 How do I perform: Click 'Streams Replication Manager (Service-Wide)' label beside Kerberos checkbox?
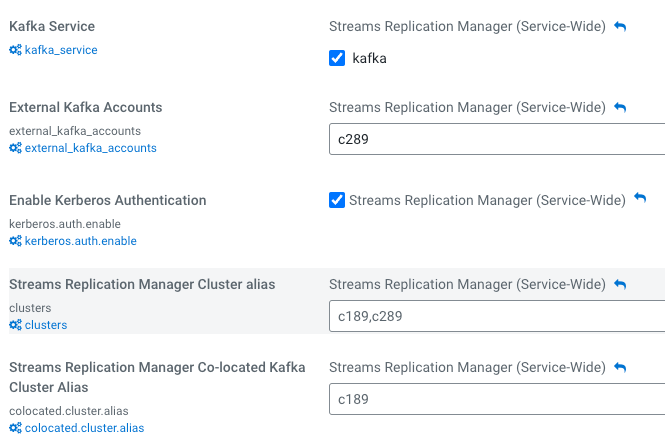(x=487, y=200)
